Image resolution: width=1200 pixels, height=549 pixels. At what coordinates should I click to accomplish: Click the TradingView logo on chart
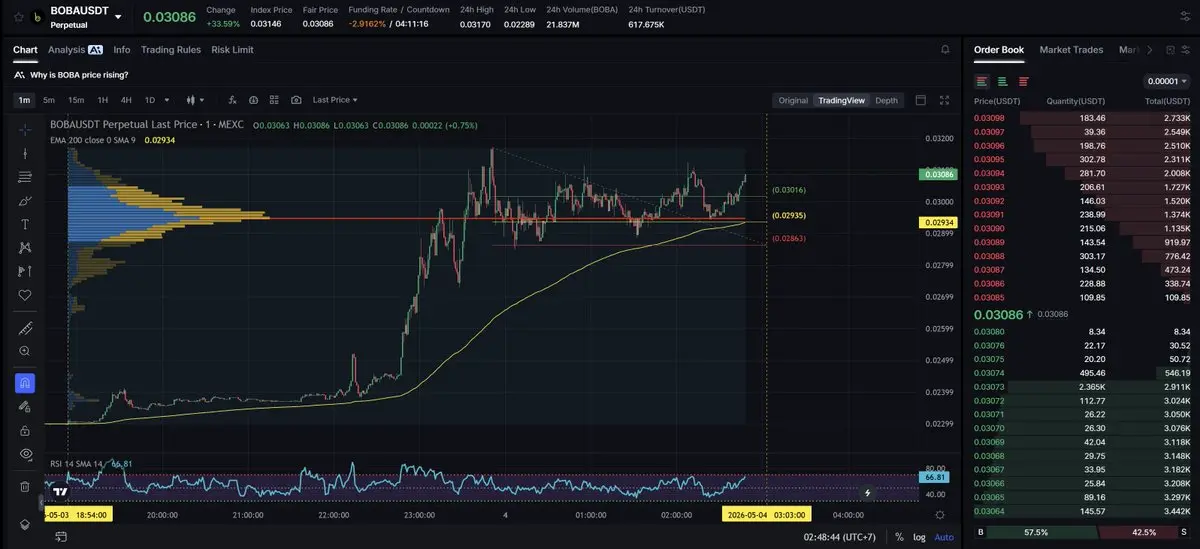click(x=60, y=491)
